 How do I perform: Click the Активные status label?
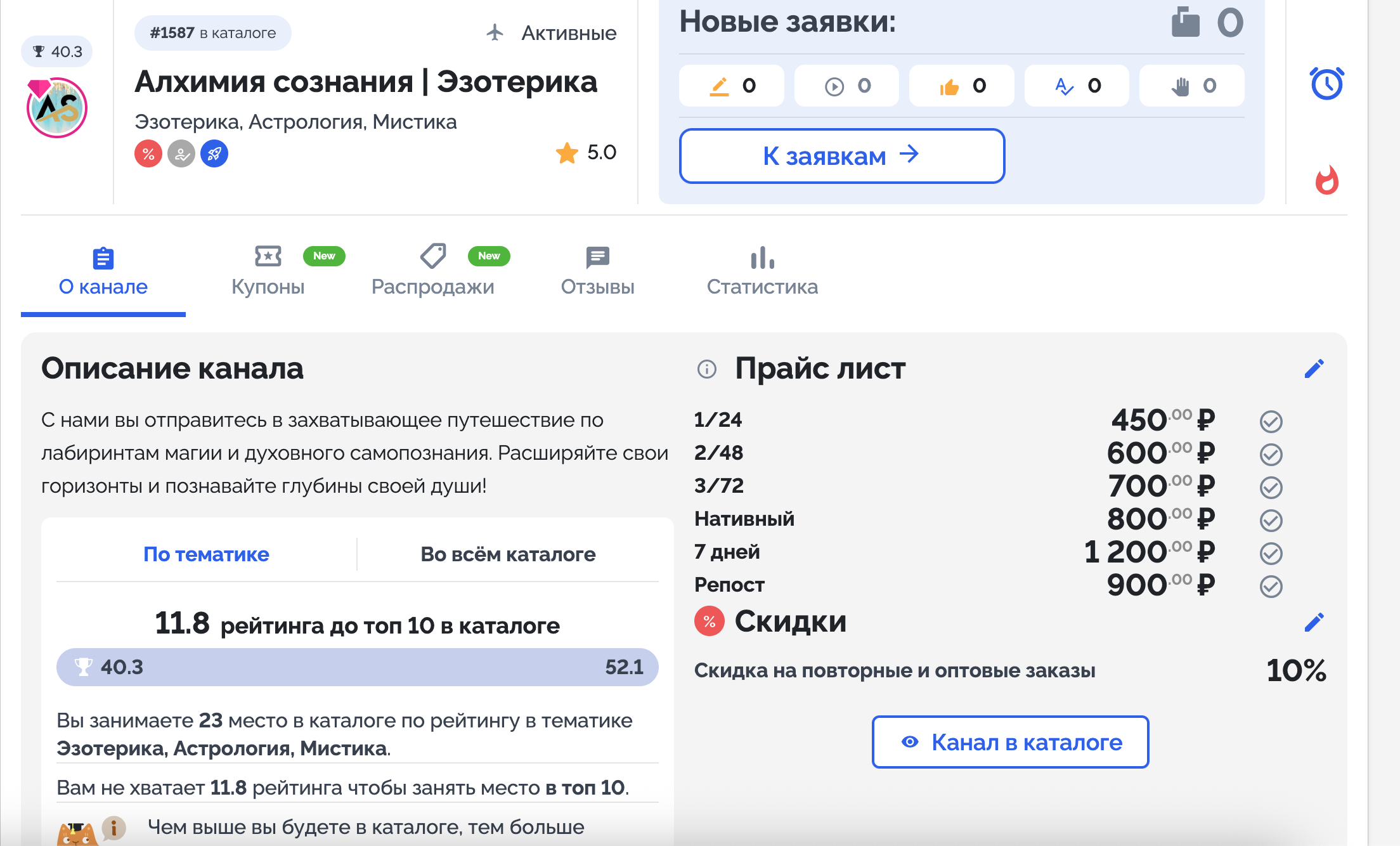pyautogui.click(x=569, y=33)
